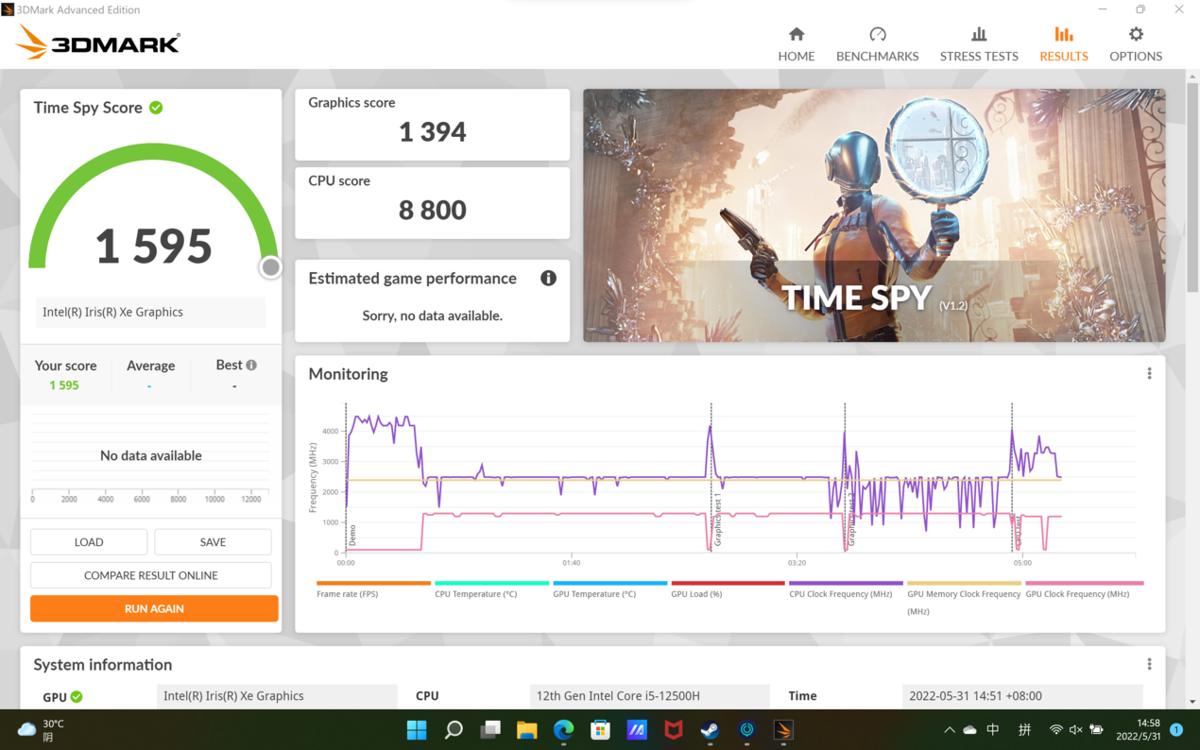
Task: Open Options gear icon
Action: (x=1135, y=34)
